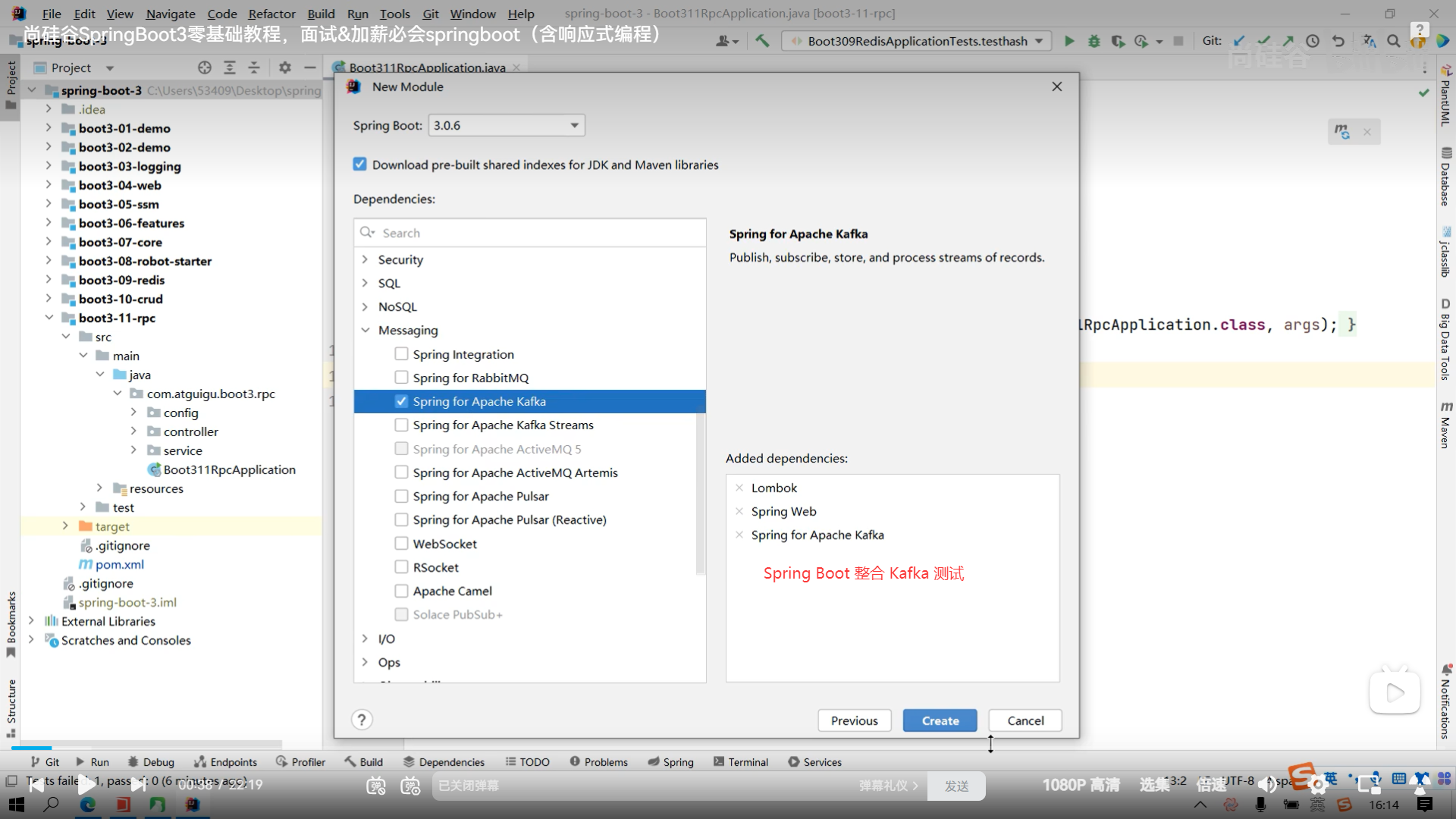Image resolution: width=1456 pixels, height=819 pixels.
Task: Open the Refactor menu
Action: point(271,14)
